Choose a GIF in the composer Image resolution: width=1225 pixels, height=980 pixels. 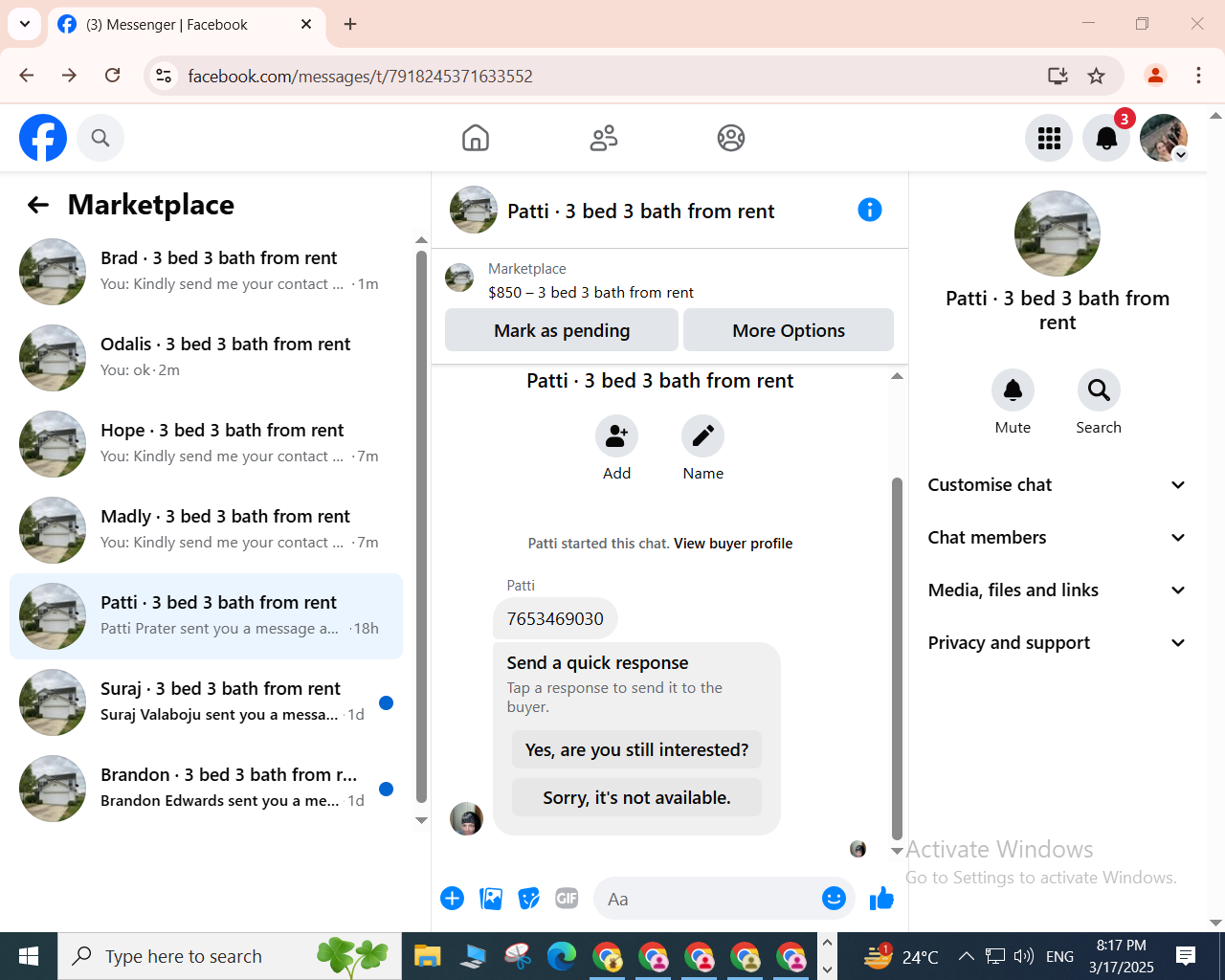click(567, 899)
